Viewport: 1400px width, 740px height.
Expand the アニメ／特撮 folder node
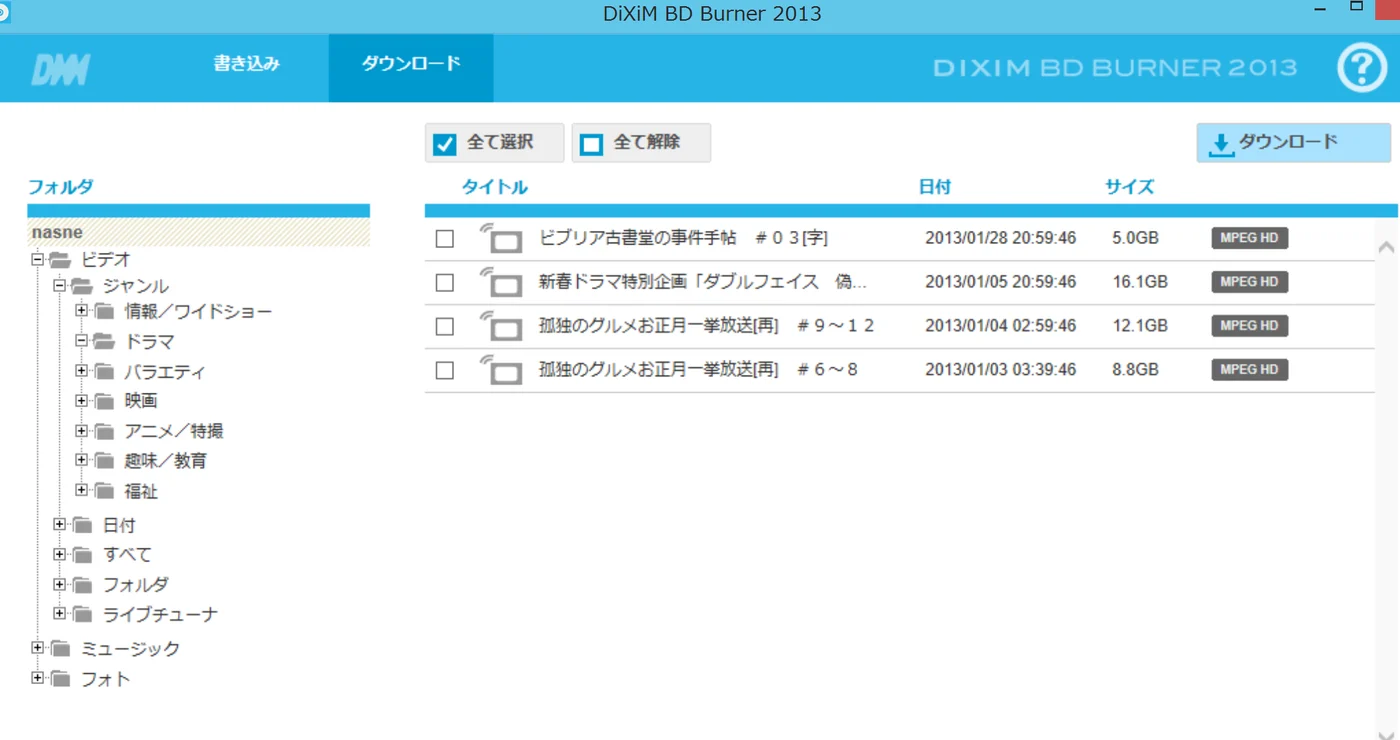coord(82,431)
